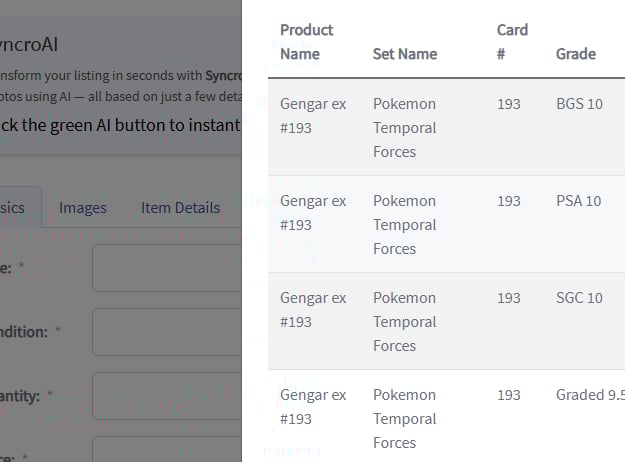Switch to the Images tab
Image resolution: width=625 pixels, height=462 pixels.
click(82, 208)
